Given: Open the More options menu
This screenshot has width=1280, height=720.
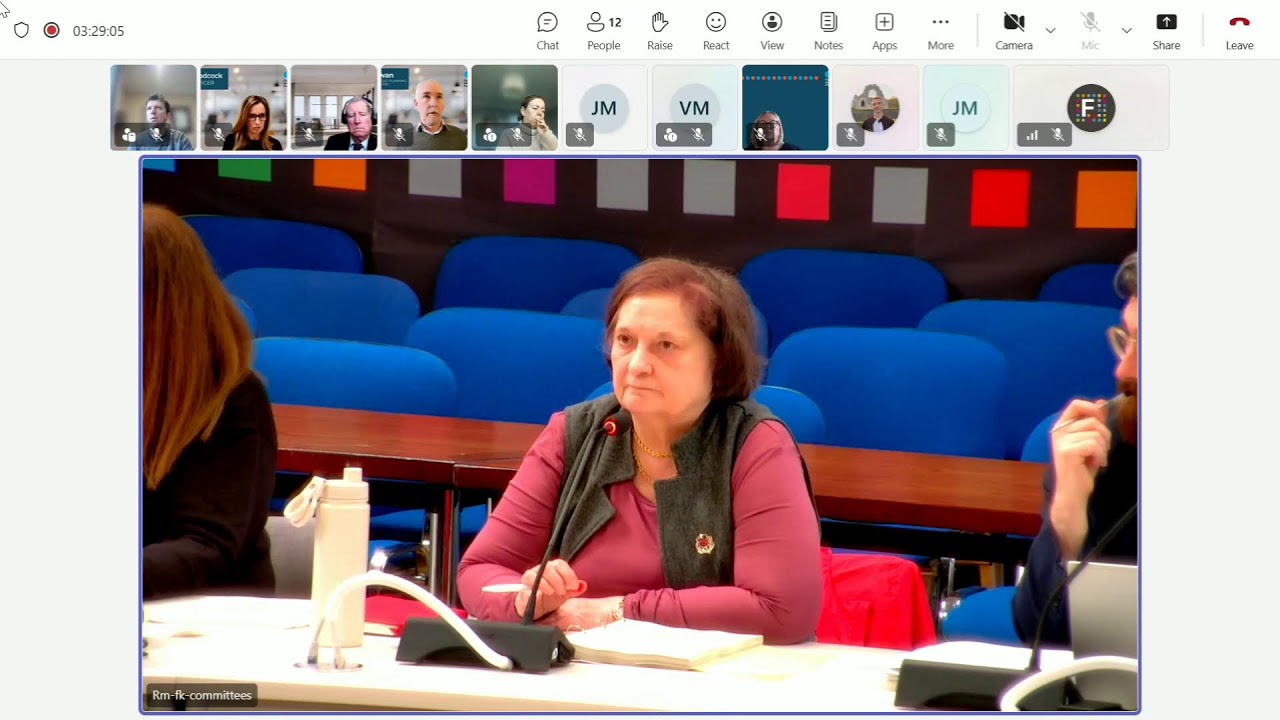Looking at the screenshot, I should point(940,31).
